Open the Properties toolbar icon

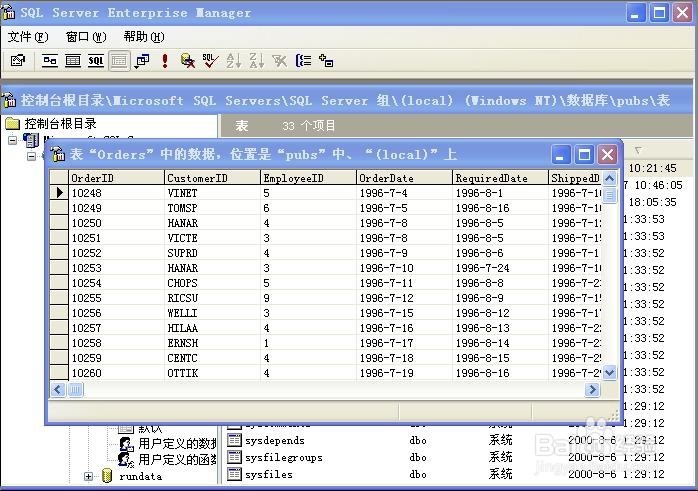tap(18, 61)
